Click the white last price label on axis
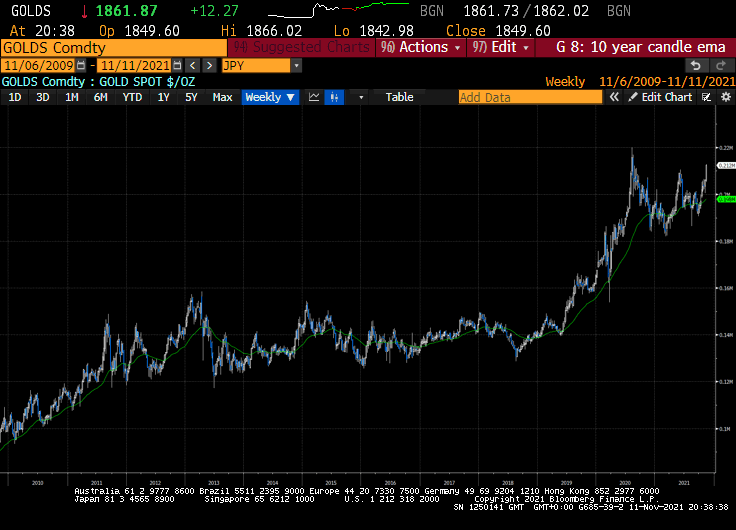The height and width of the screenshot is (530, 736). click(726, 166)
